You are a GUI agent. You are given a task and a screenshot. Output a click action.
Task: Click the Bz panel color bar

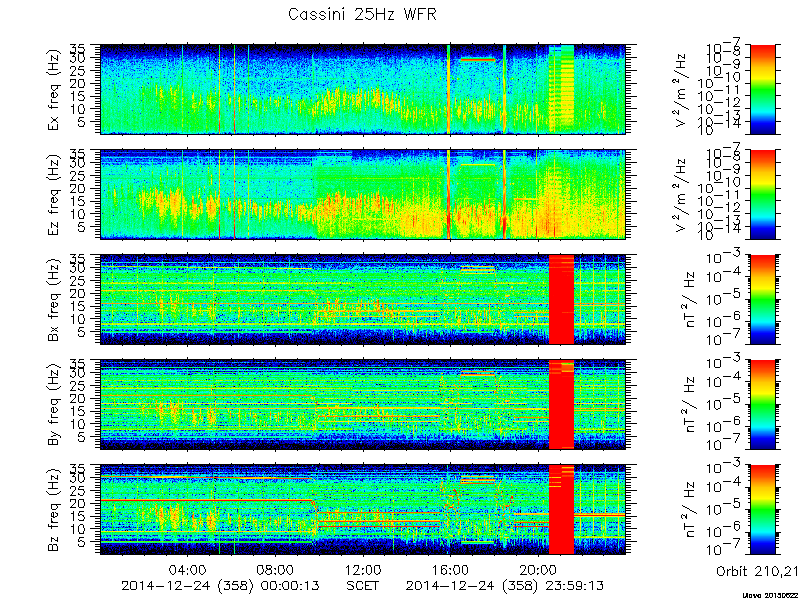point(762,510)
